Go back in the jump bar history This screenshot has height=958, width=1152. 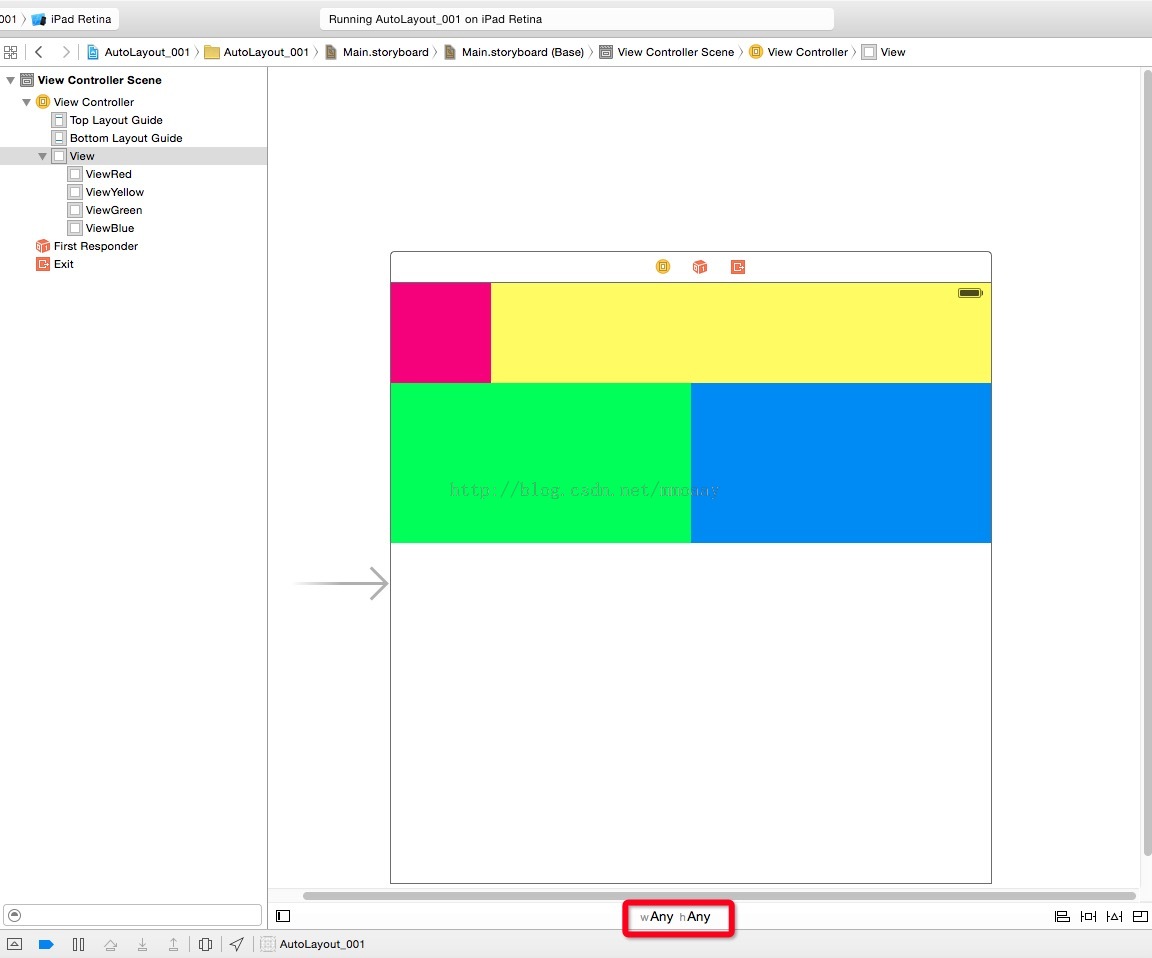point(39,52)
